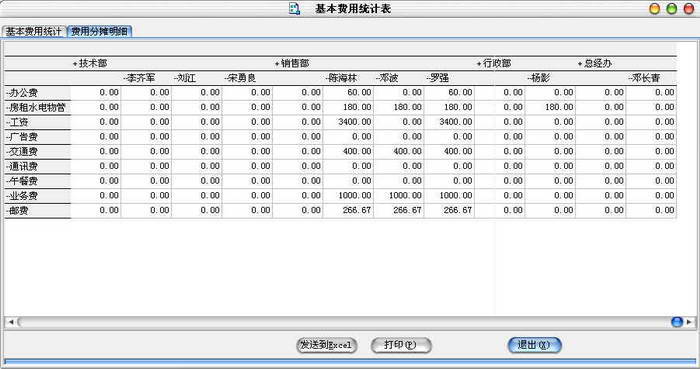The image size is (700, 369).
Task: Click the 266.67 邮费 cell under 罗强
Action: click(449, 210)
